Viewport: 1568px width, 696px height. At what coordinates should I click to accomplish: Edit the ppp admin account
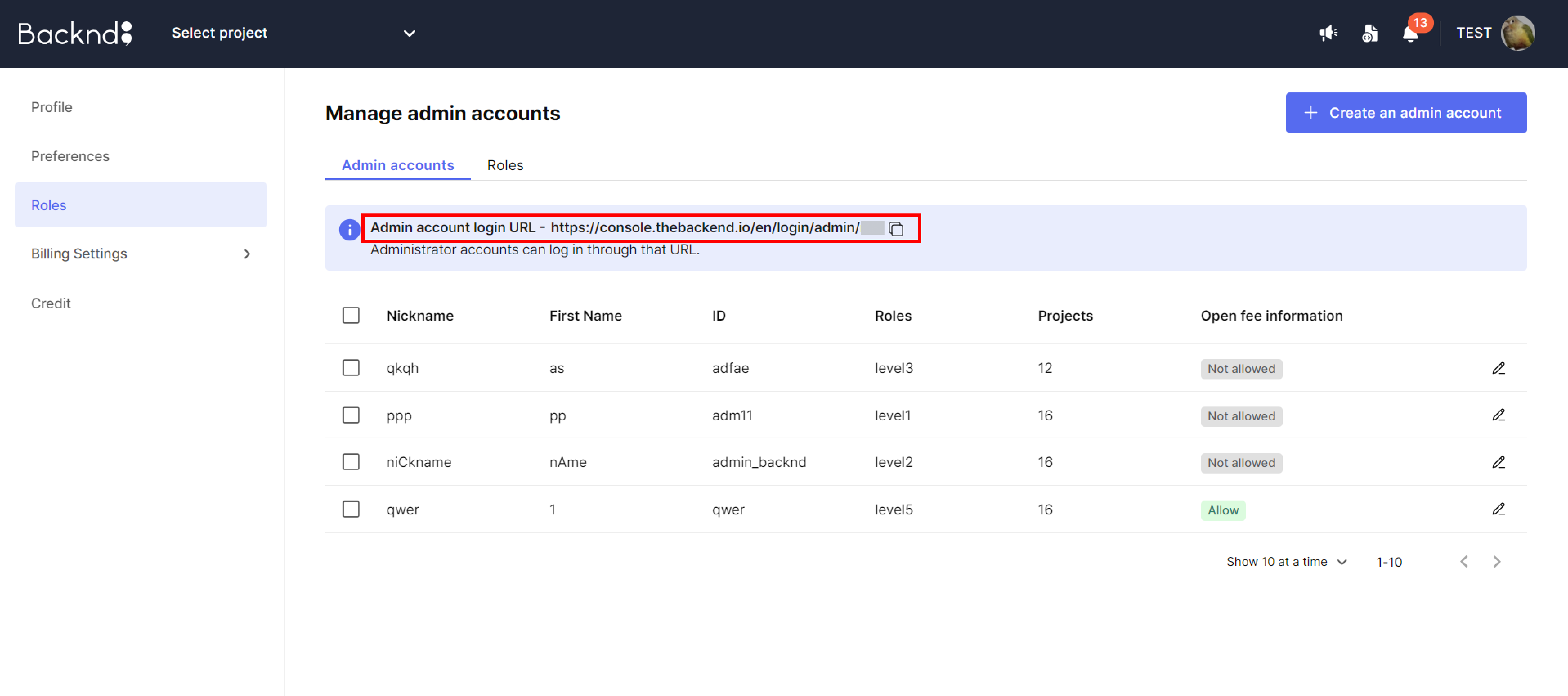(x=1499, y=415)
